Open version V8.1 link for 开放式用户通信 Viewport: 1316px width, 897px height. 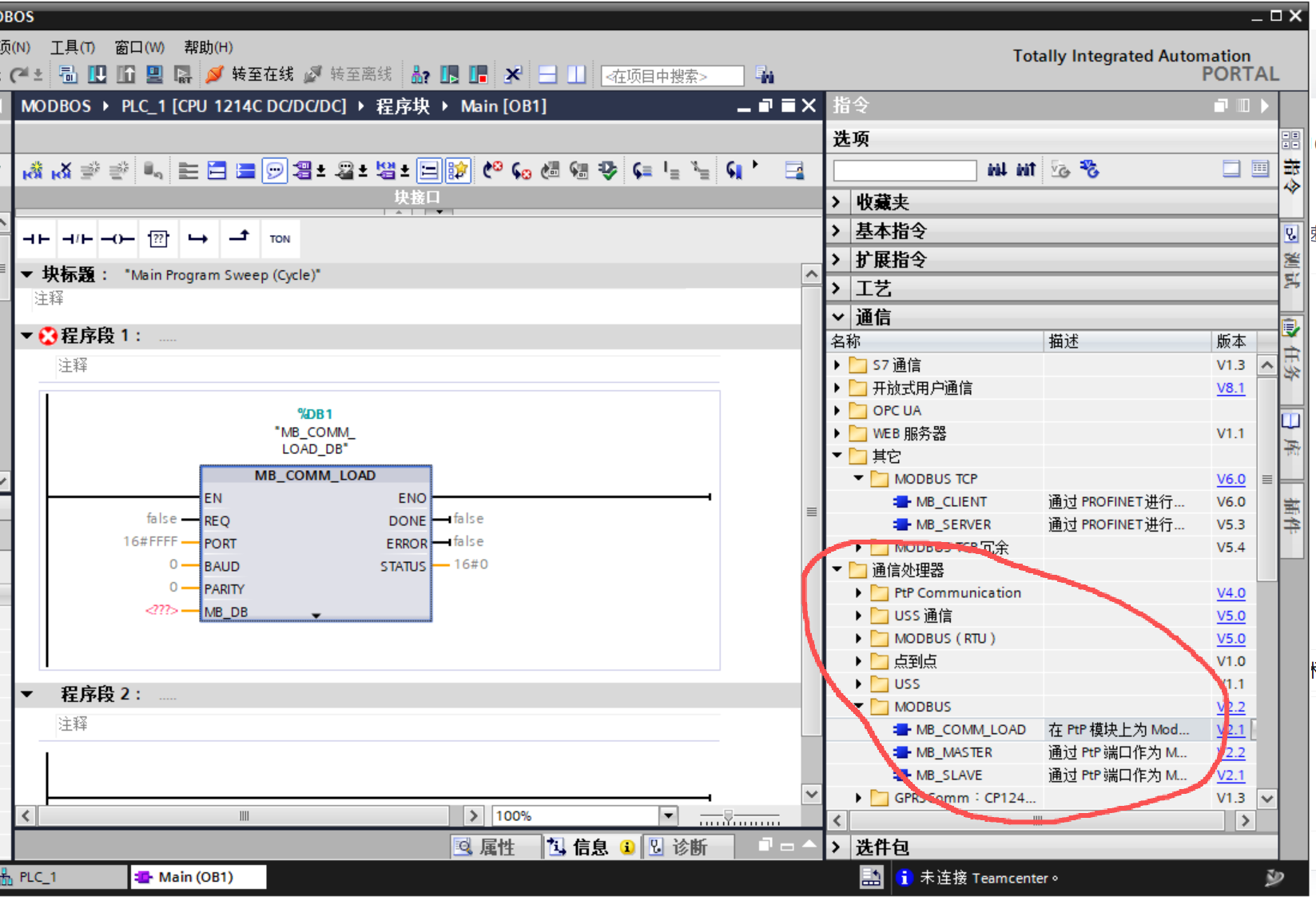(1231, 388)
